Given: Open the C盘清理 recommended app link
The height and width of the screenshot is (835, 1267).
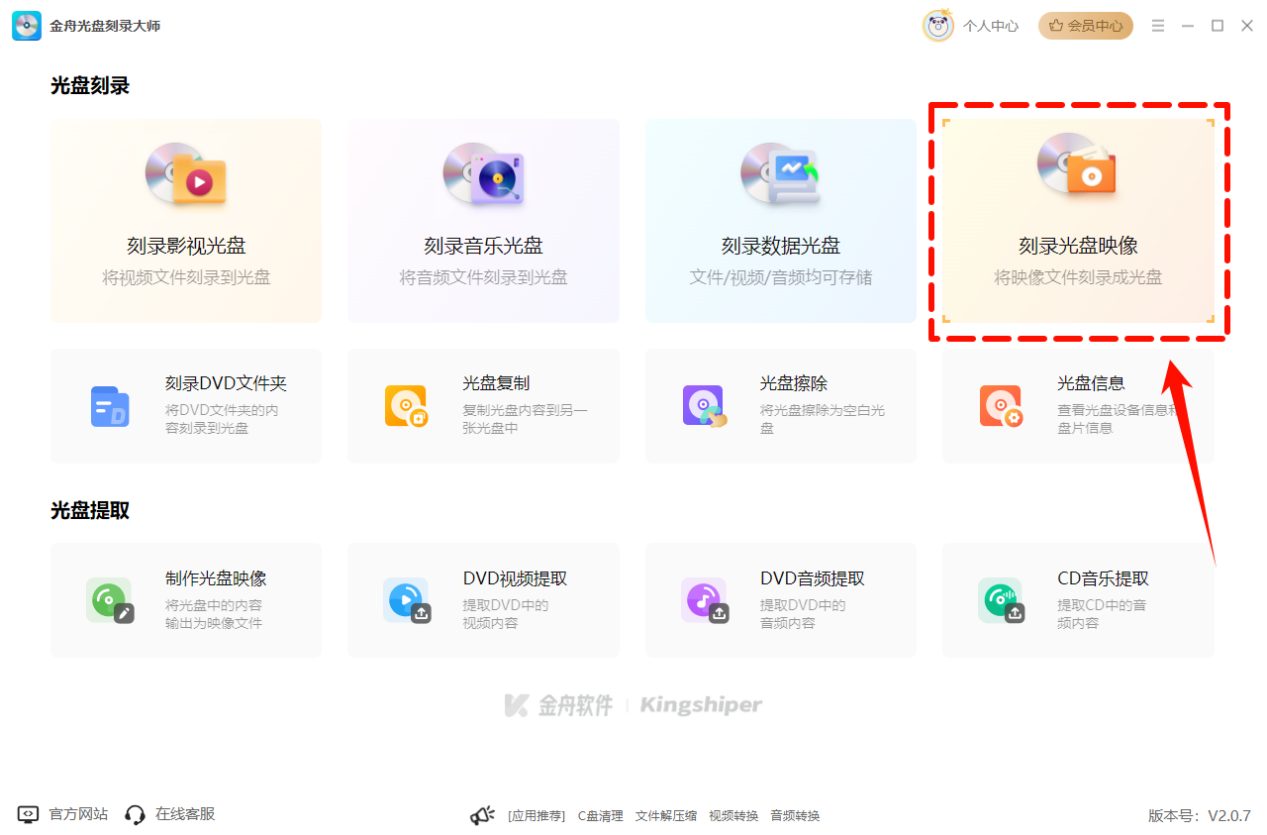Looking at the screenshot, I should (600, 816).
